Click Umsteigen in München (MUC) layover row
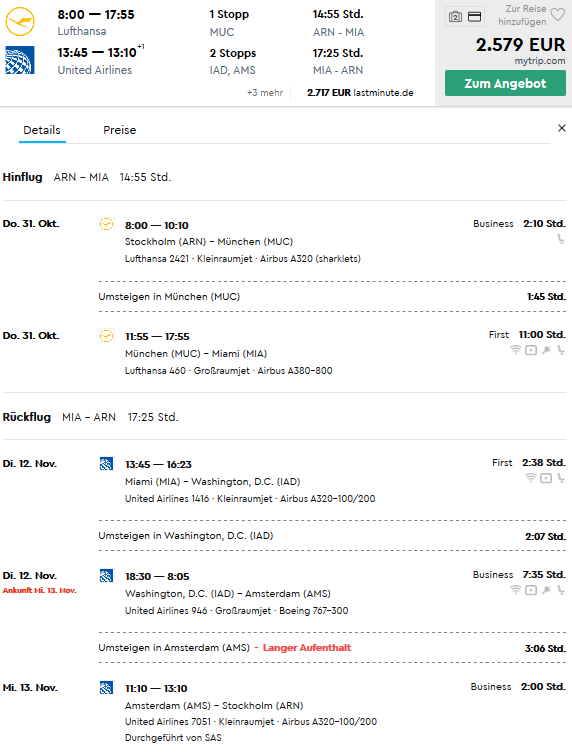 click(332, 297)
